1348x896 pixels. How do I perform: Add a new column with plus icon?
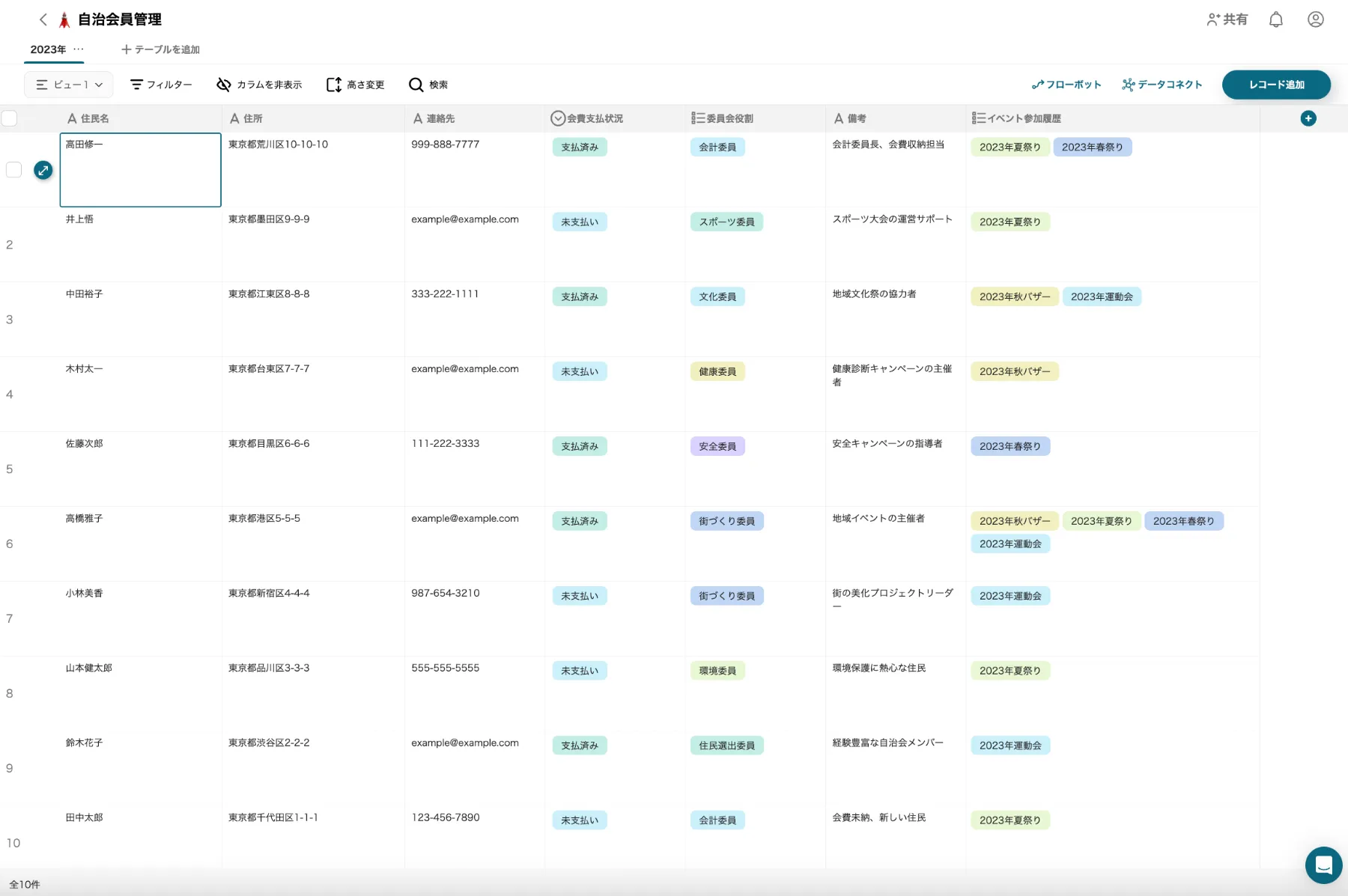(1308, 118)
